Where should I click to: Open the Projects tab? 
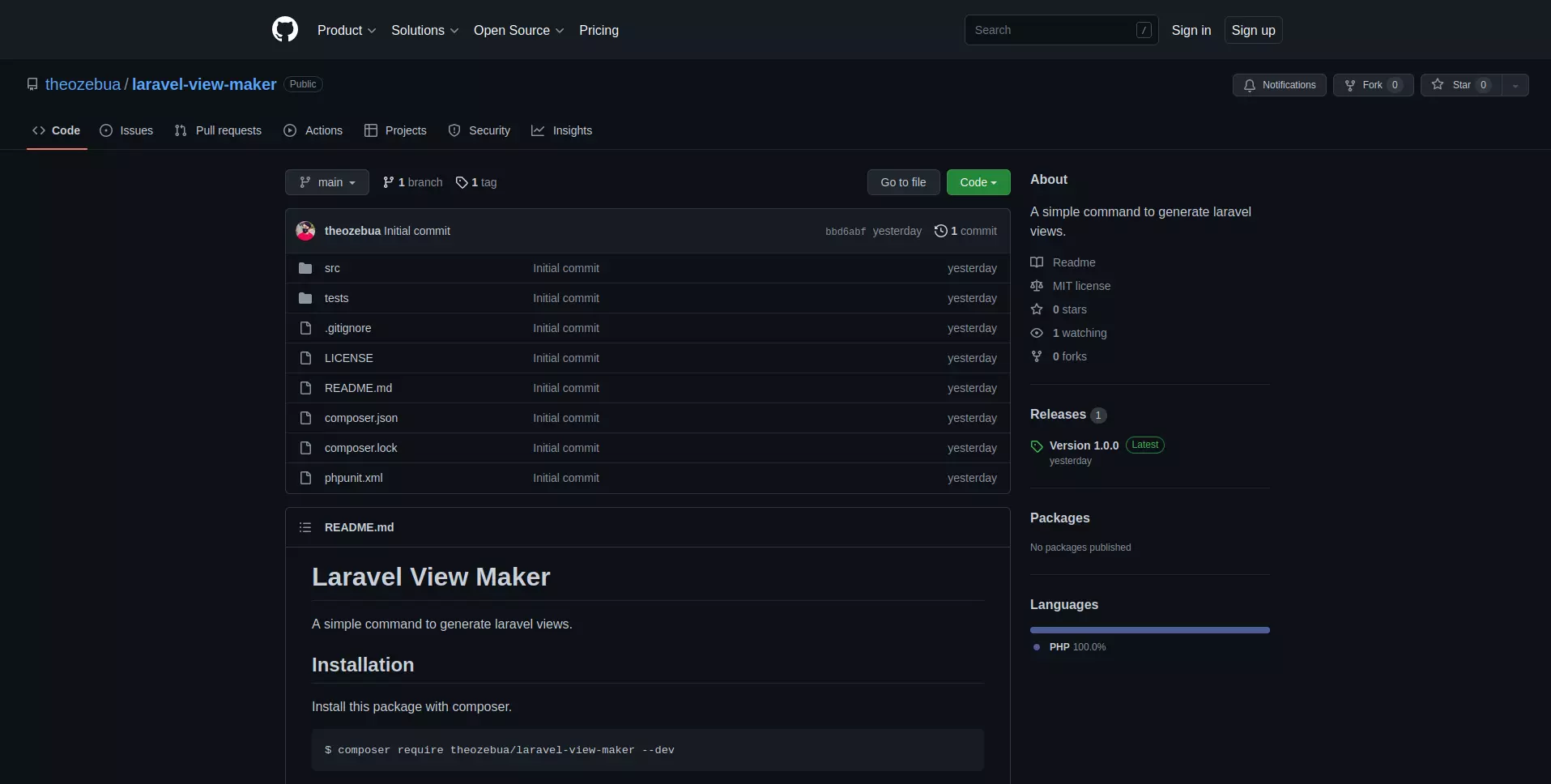395,130
